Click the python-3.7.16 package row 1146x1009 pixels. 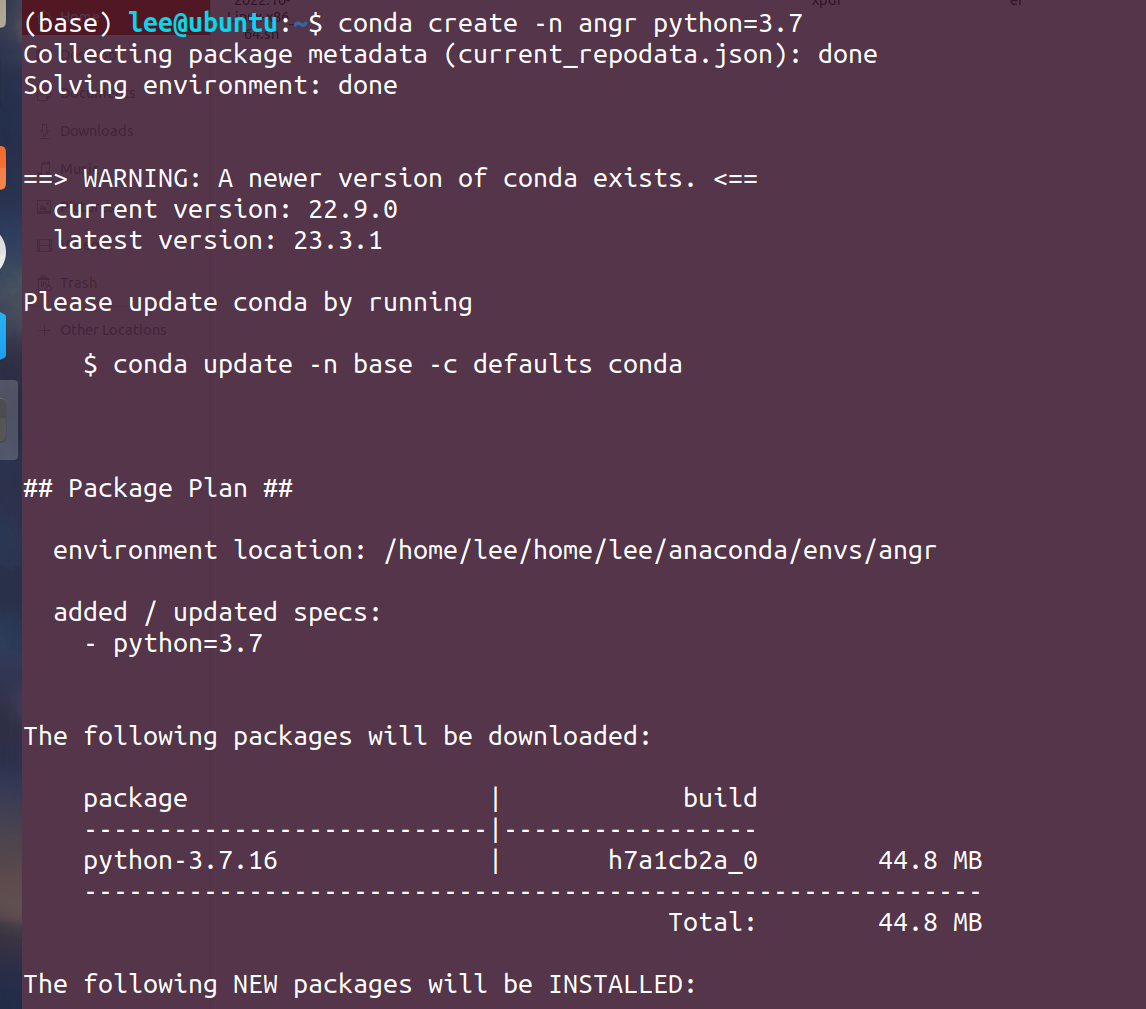532,861
